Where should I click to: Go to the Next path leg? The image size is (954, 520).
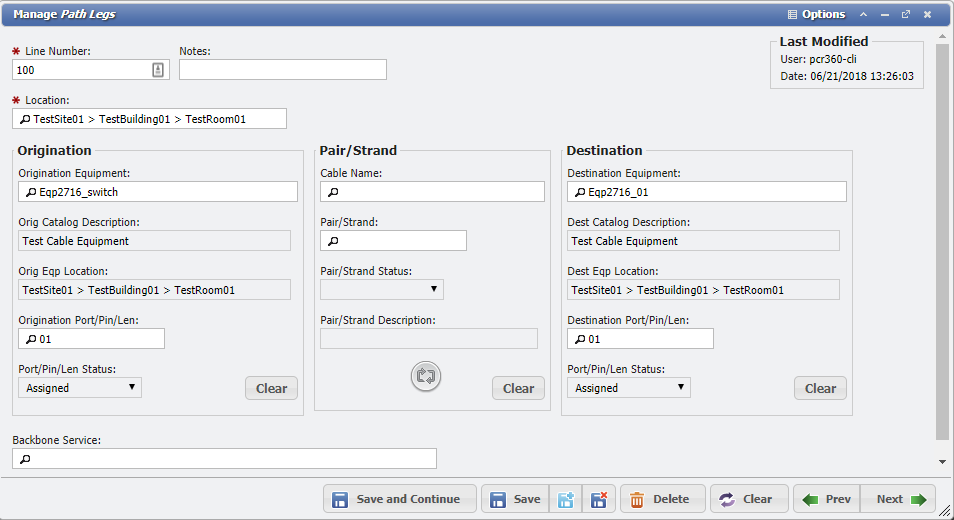pyautogui.click(x=899, y=499)
